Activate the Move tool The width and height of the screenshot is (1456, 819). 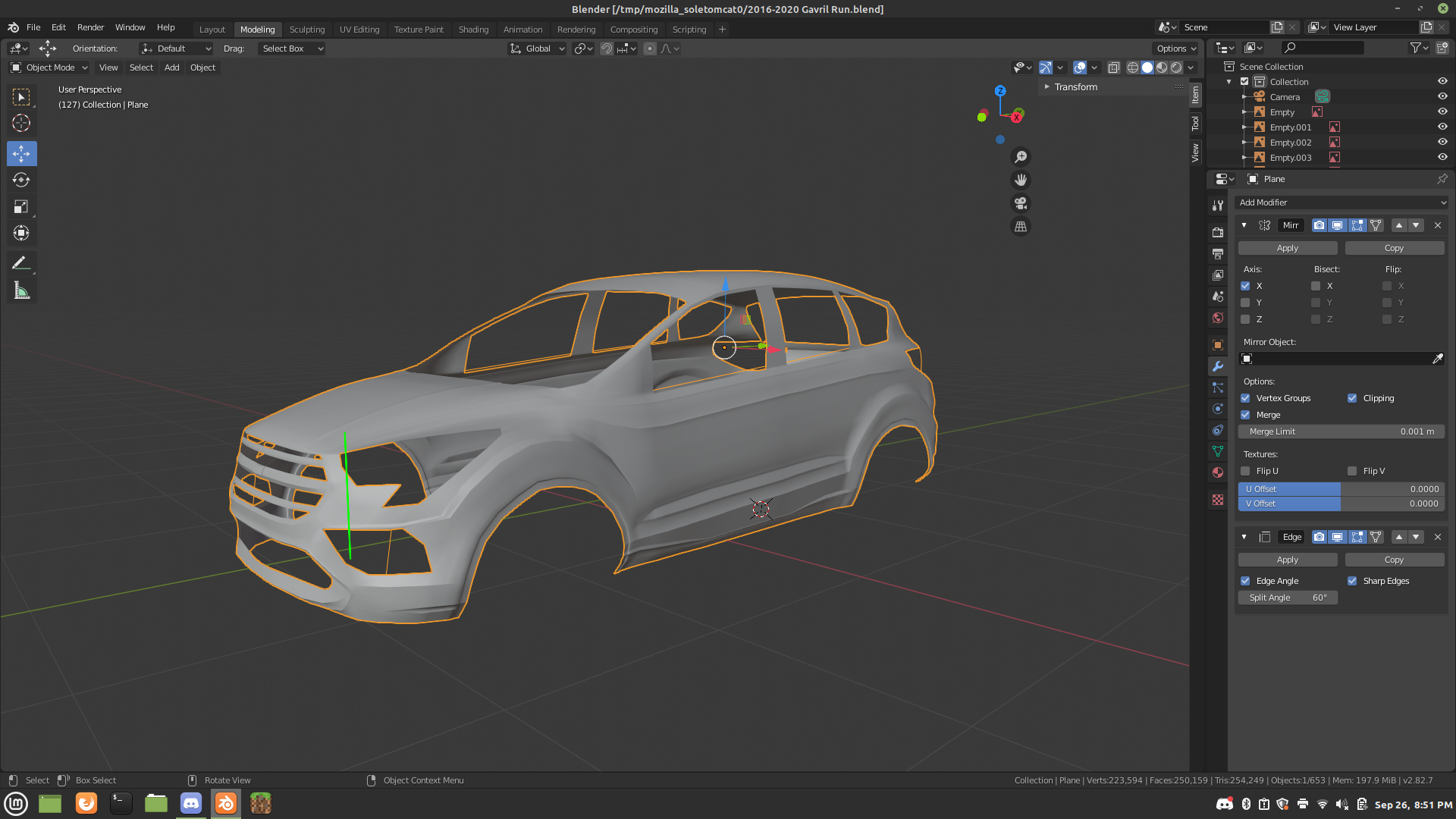pos(21,154)
